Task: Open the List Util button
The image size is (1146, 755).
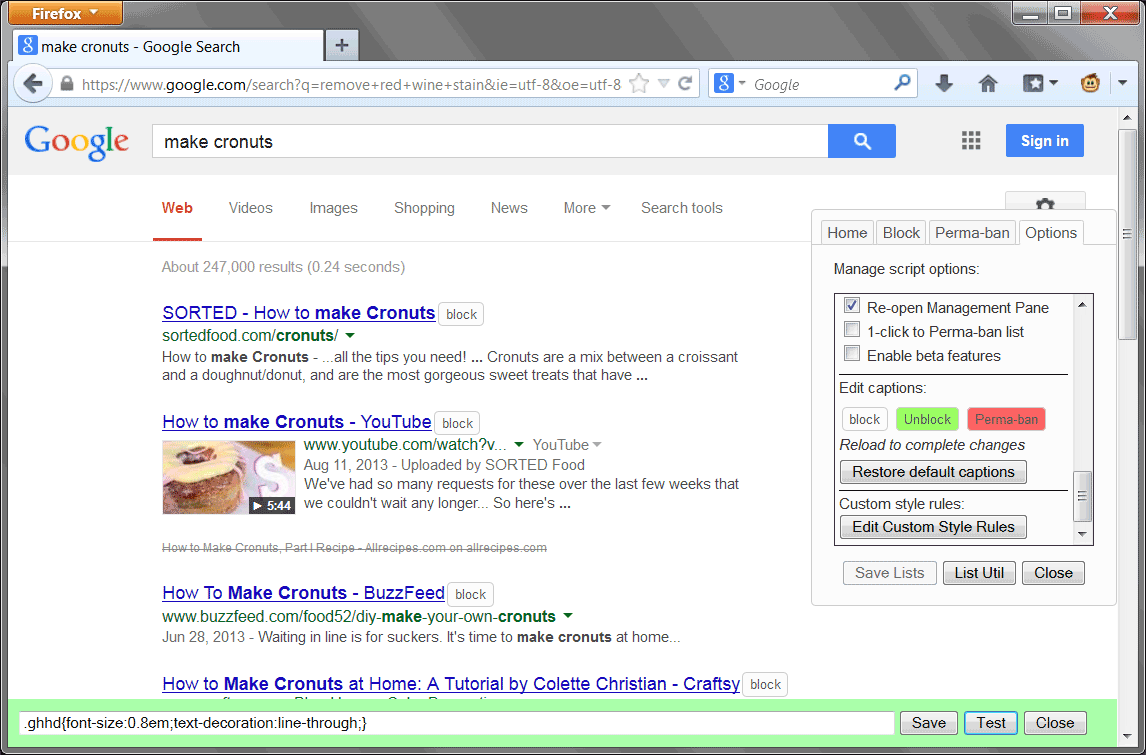Action: point(979,573)
